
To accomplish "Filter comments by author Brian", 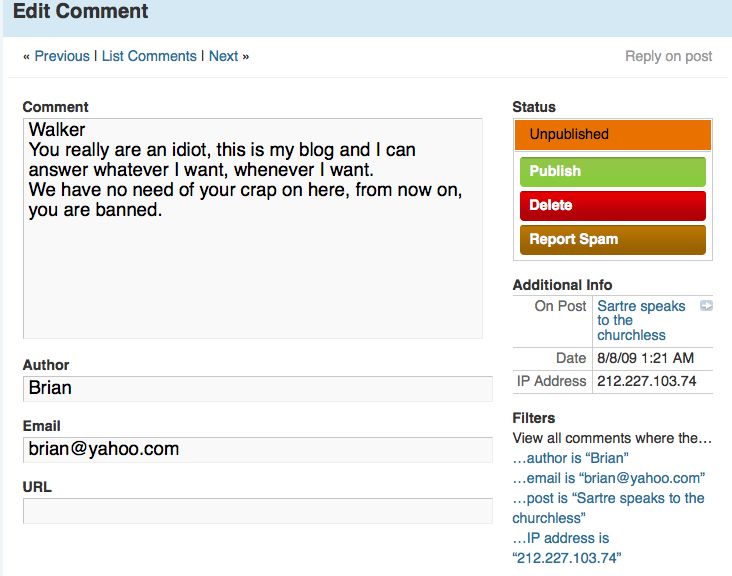I will point(570,458).
